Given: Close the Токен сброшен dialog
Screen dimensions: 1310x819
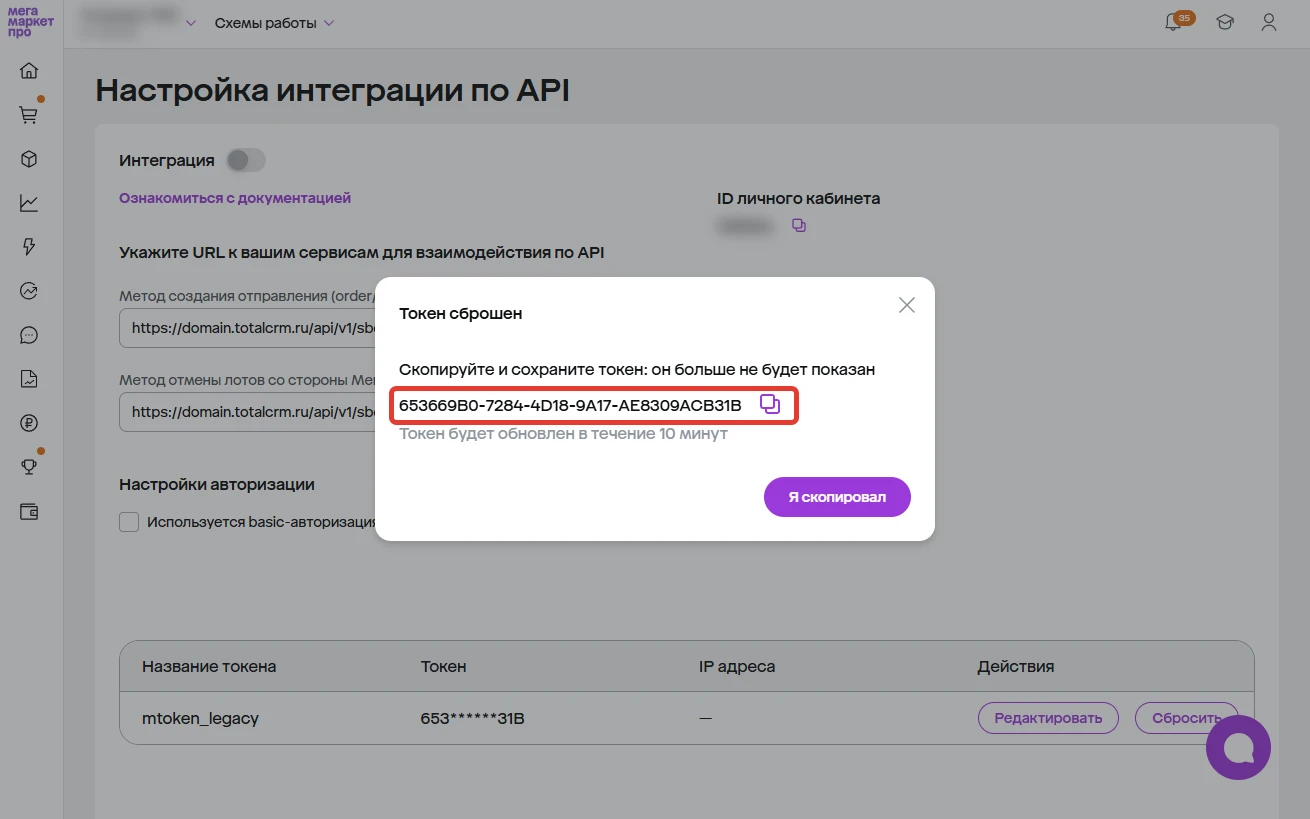Looking at the screenshot, I should 906,305.
